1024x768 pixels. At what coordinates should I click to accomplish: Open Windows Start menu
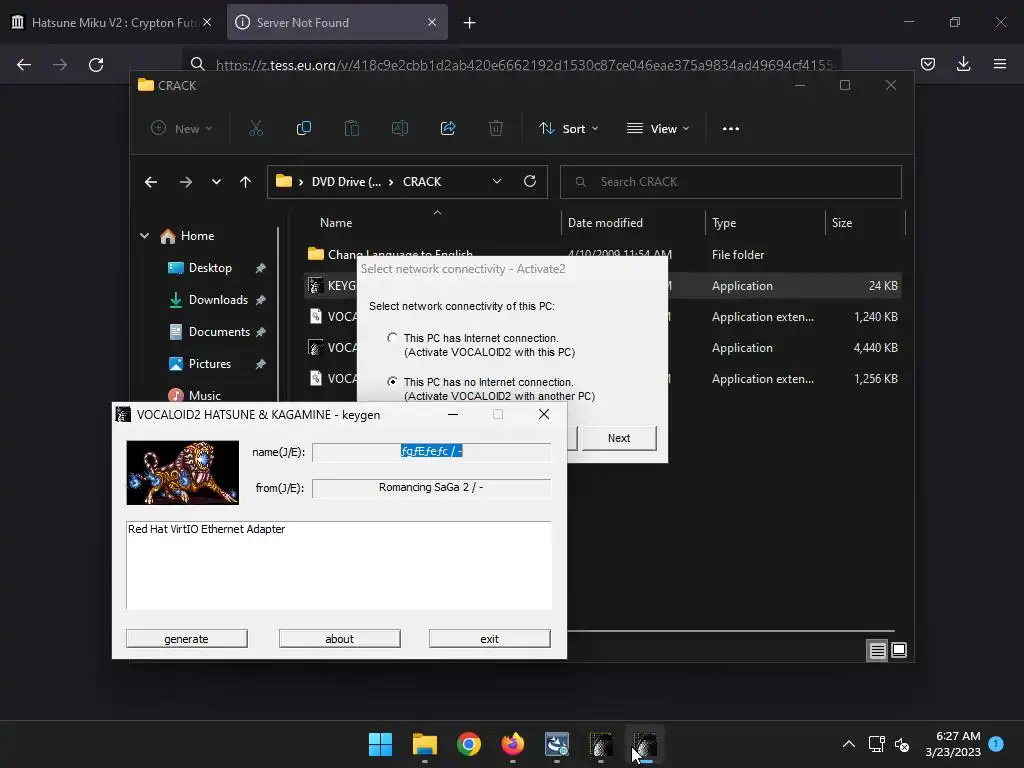click(380, 744)
